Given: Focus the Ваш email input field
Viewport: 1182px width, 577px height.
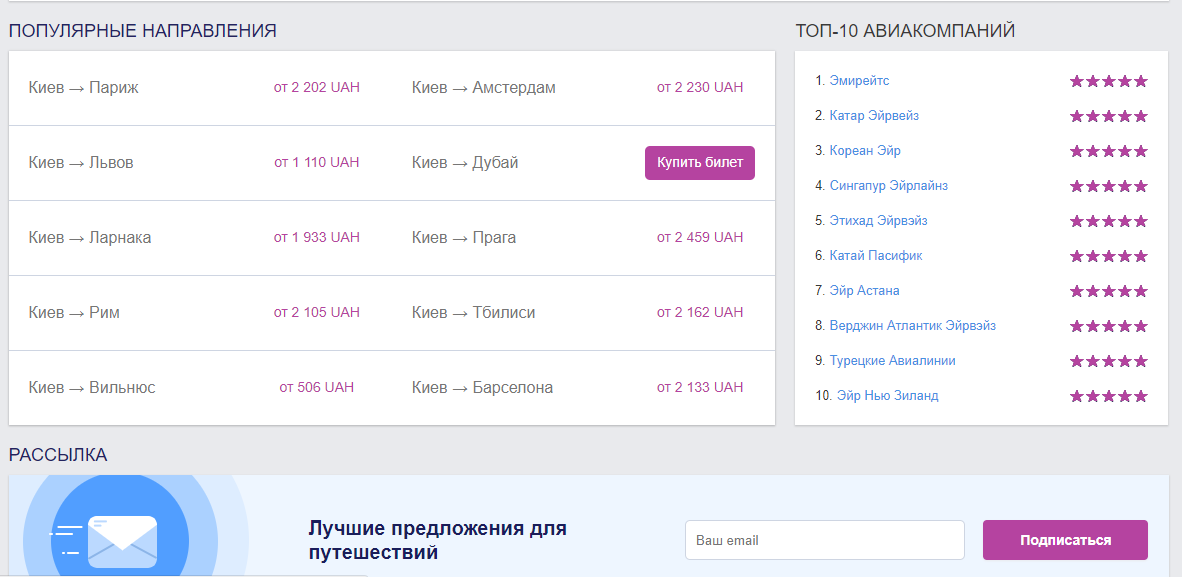Looking at the screenshot, I should pos(825,540).
